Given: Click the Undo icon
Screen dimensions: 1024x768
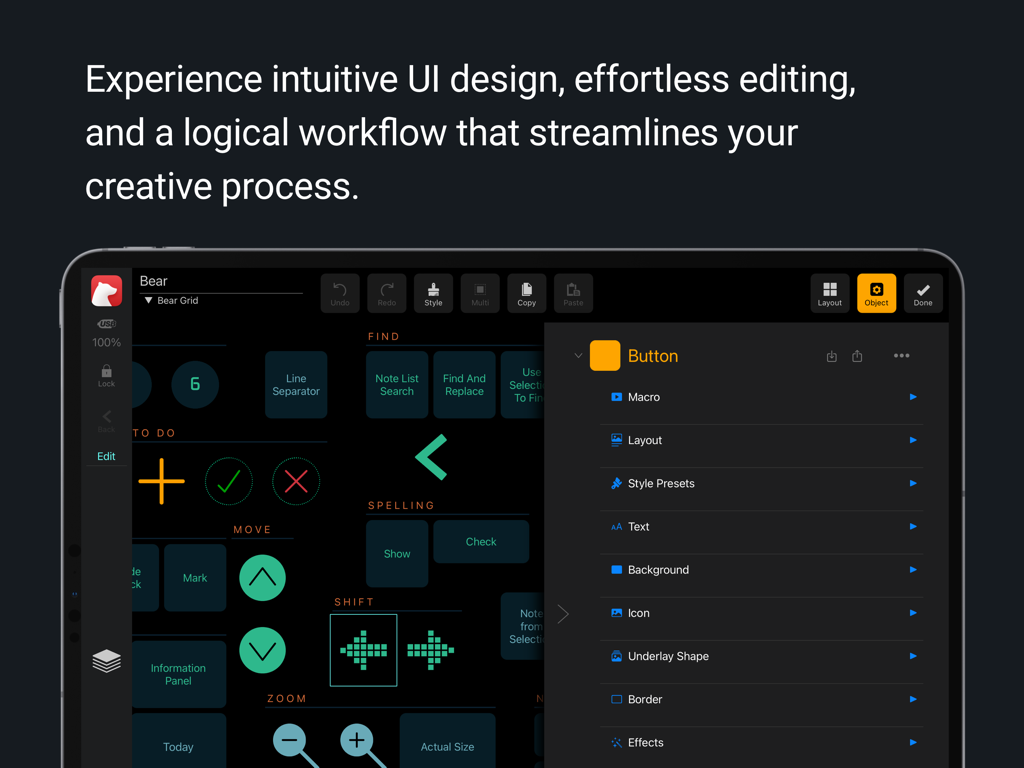Looking at the screenshot, I should tap(340, 293).
